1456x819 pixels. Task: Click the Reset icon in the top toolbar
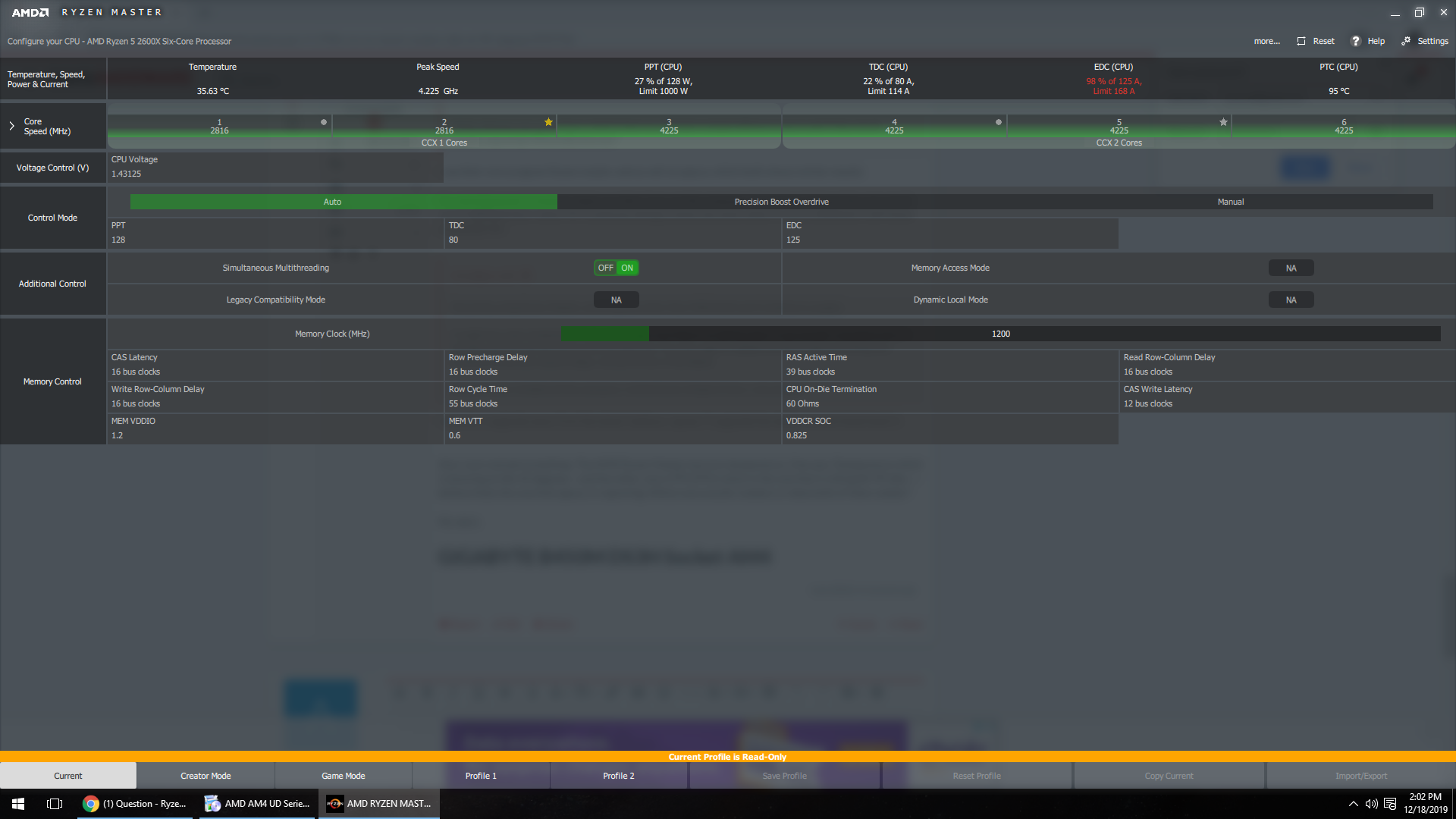pos(1301,41)
